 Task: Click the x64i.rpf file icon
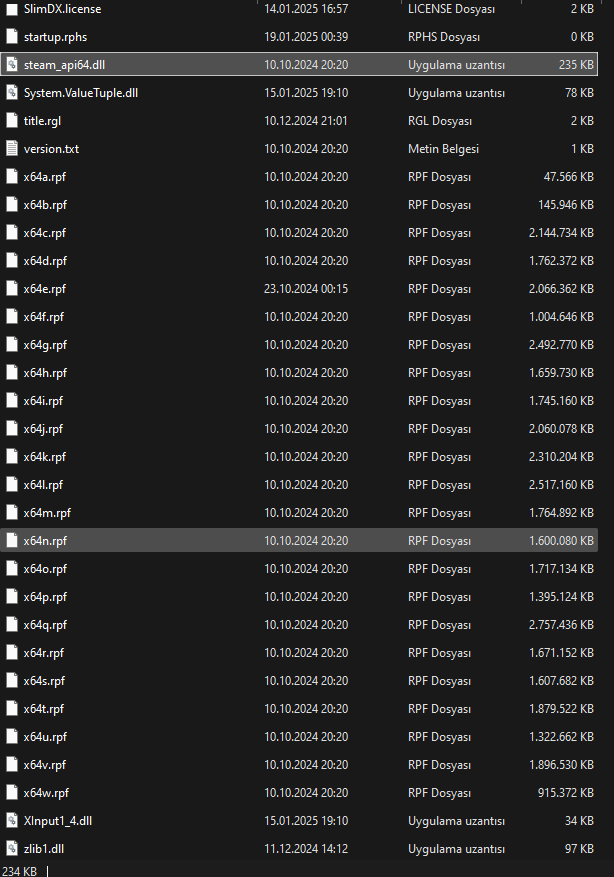tap(12, 400)
